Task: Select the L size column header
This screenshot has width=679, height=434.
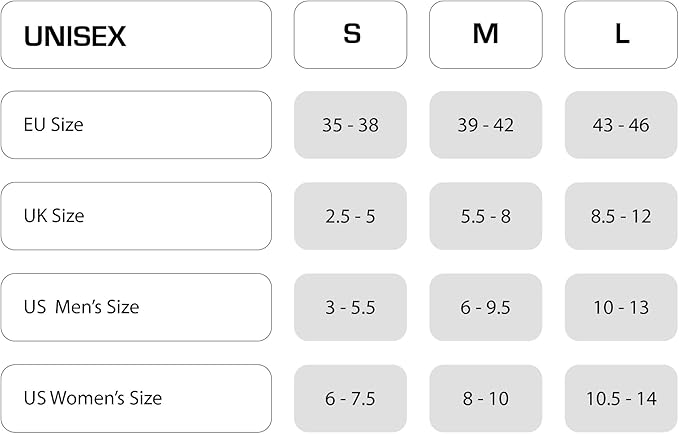Action: coord(621,35)
